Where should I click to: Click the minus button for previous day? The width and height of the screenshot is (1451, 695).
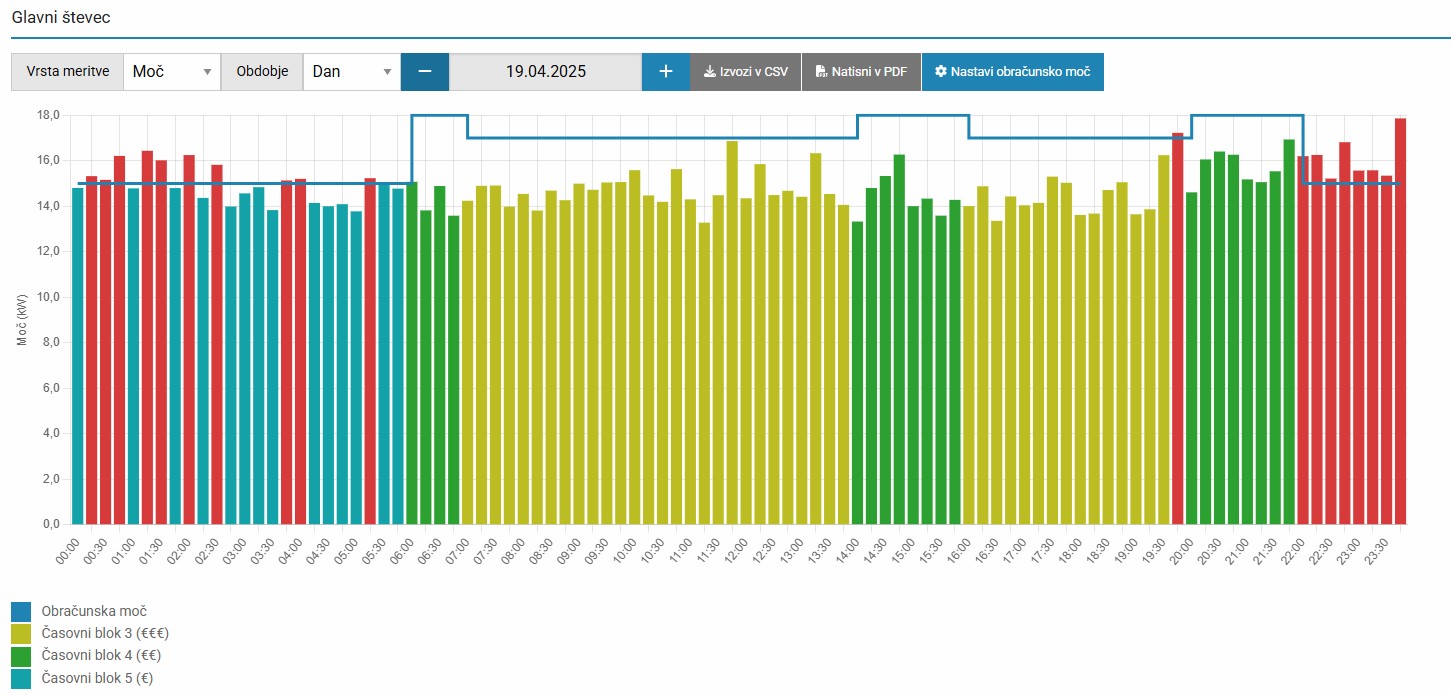[425, 72]
